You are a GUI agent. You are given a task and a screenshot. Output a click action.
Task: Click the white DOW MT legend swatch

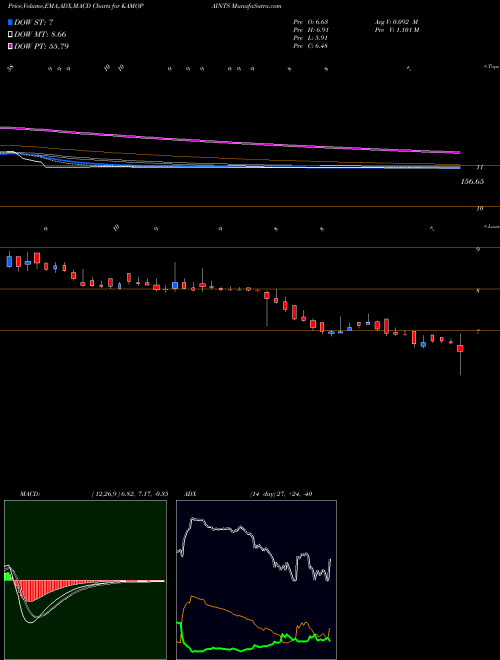pos(10,35)
